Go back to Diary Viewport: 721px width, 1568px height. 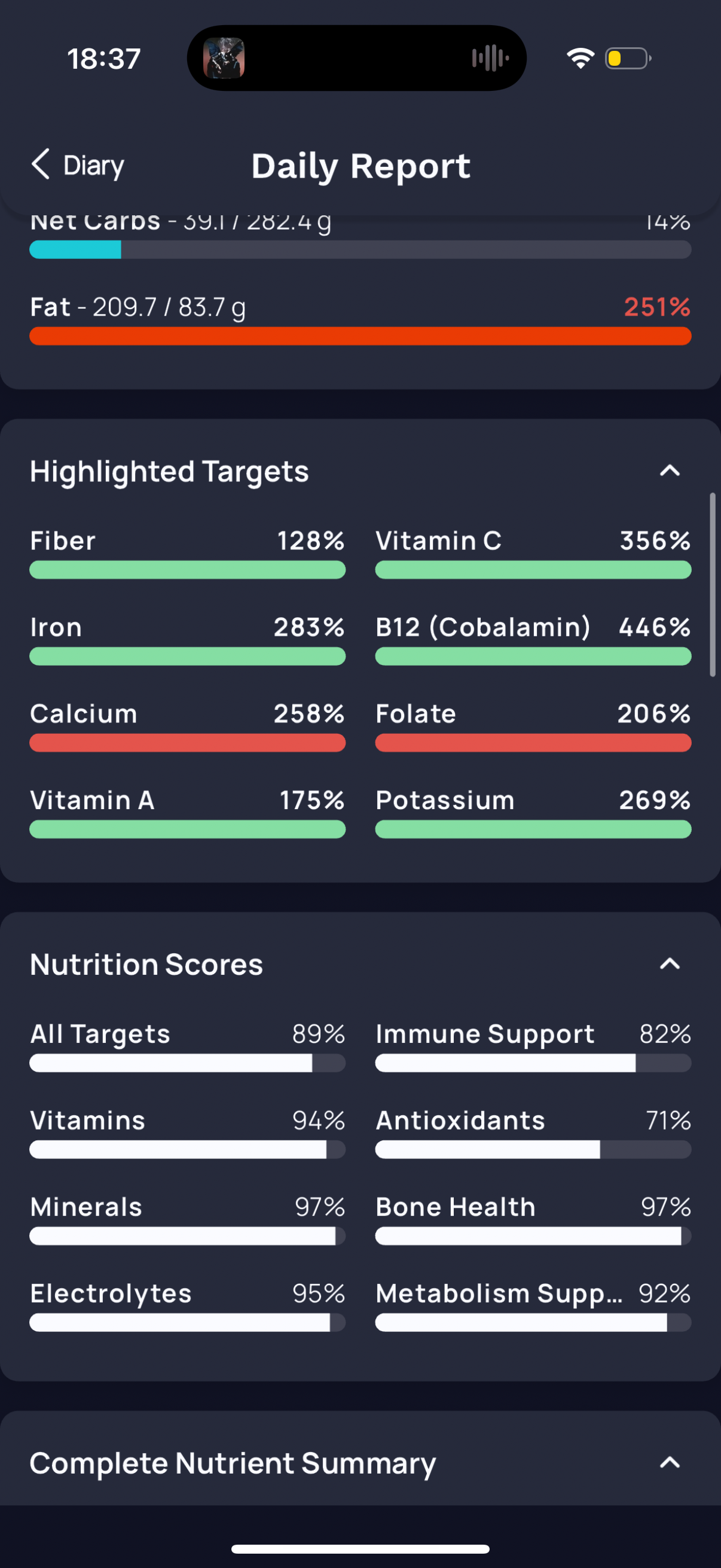coord(78,165)
